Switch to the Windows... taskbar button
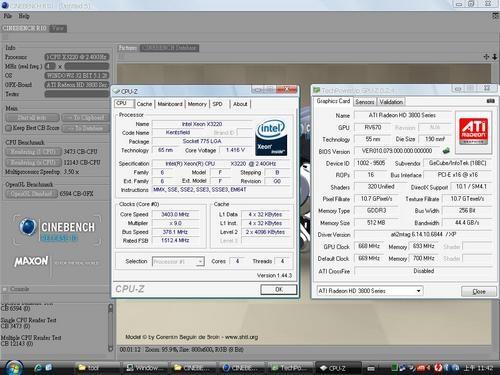This screenshot has height=375, width=500. 146,368
